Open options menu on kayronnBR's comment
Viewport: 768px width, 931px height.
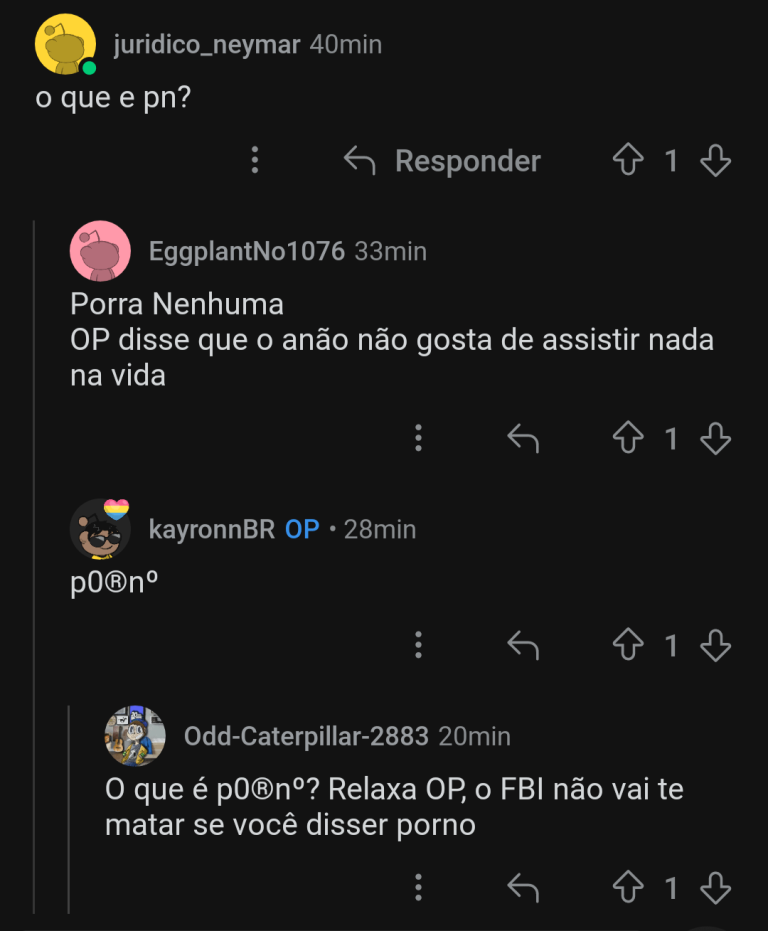(x=418, y=646)
